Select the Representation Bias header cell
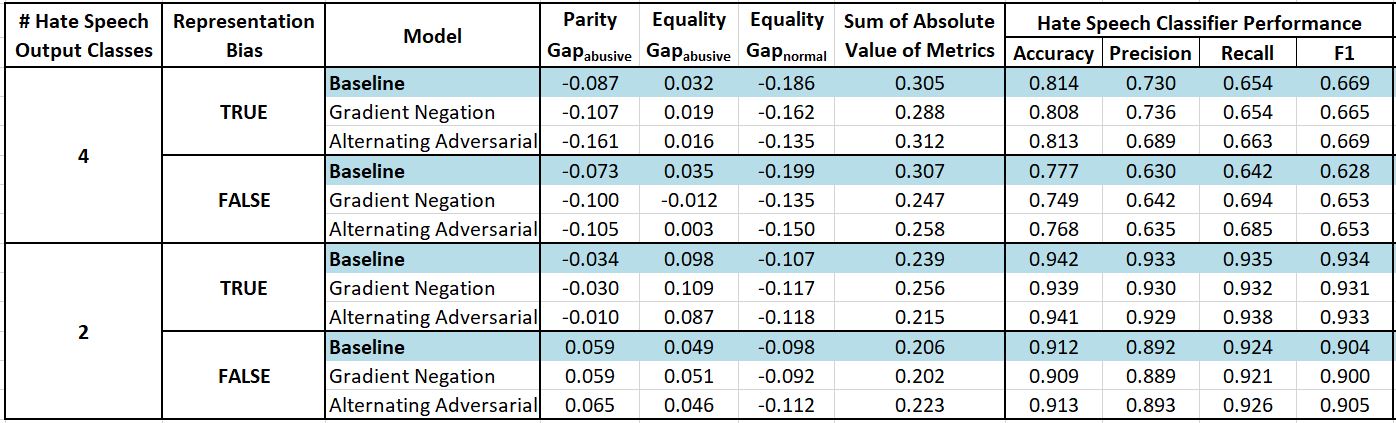This screenshot has width=1396, height=423. pyautogui.click(x=243, y=36)
